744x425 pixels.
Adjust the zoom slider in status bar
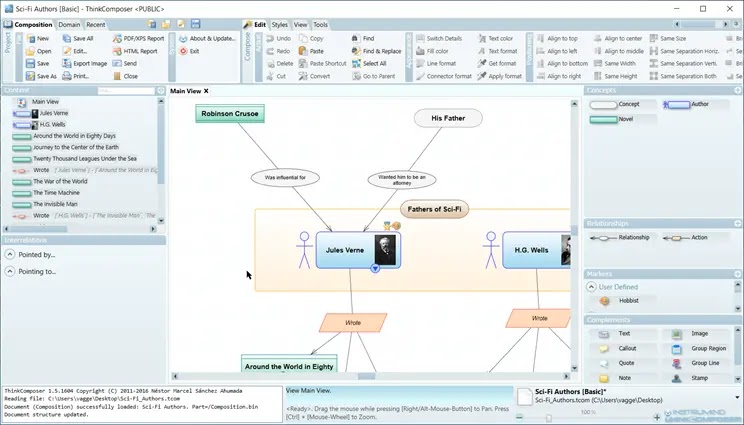click(549, 418)
